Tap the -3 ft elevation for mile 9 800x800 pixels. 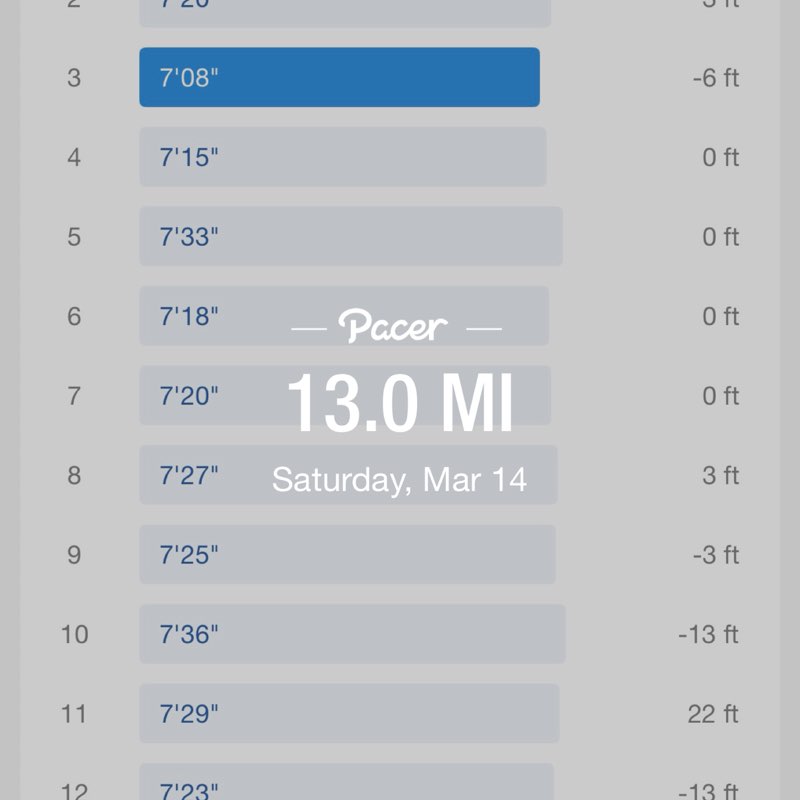click(715, 555)
